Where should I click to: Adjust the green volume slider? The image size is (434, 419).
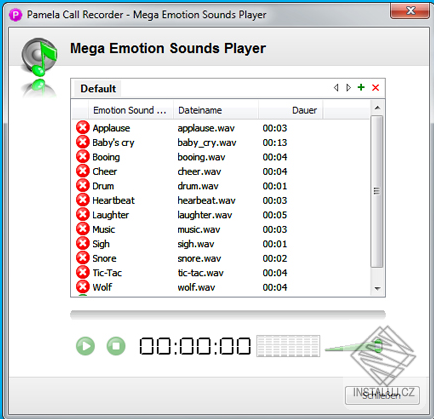pyautogui.click(x=378, y=346)
